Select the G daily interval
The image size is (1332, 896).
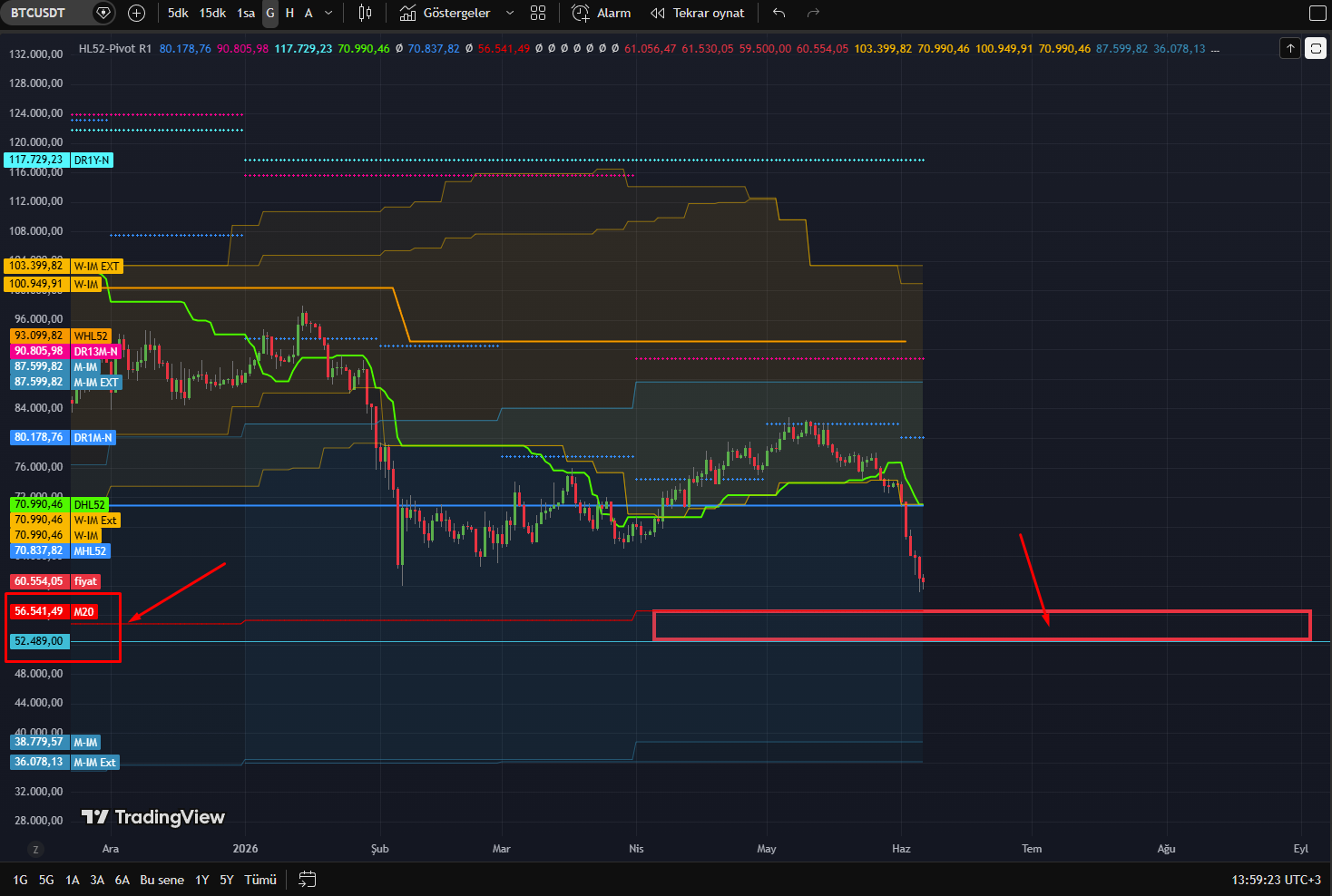(x=270, y=13)
